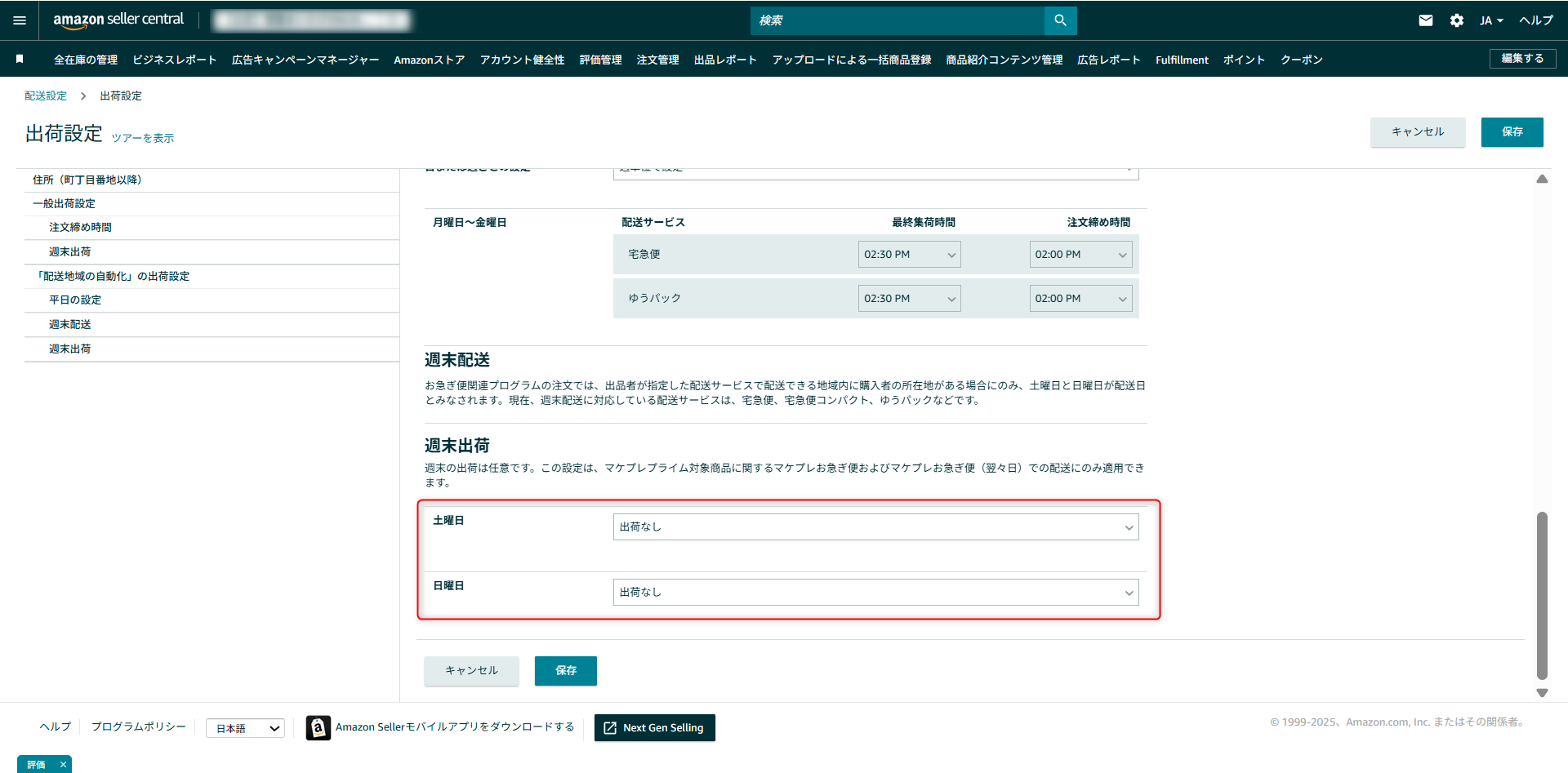The image size is (1568, 773).
Task: Click the scroll-up arrow on the right
Action: coord(1542,179)
